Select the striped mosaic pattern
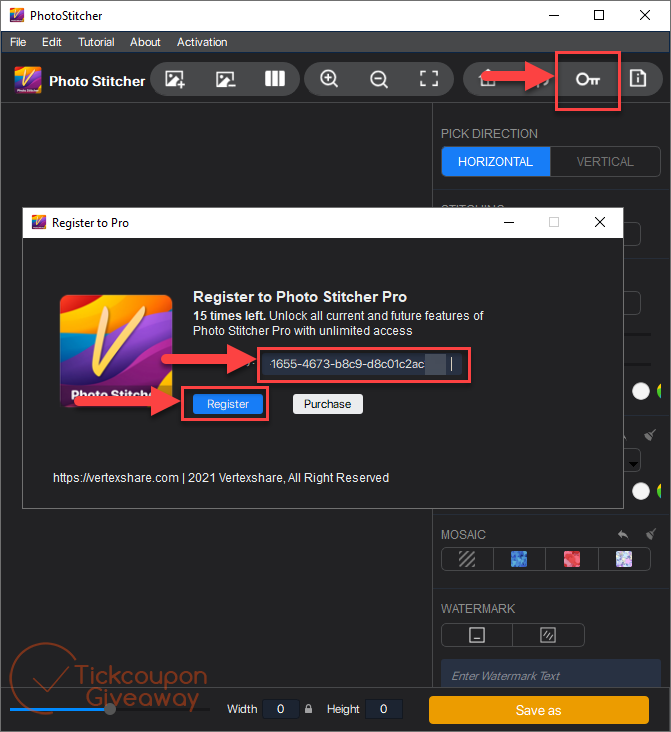 click(x=467, y=559)
